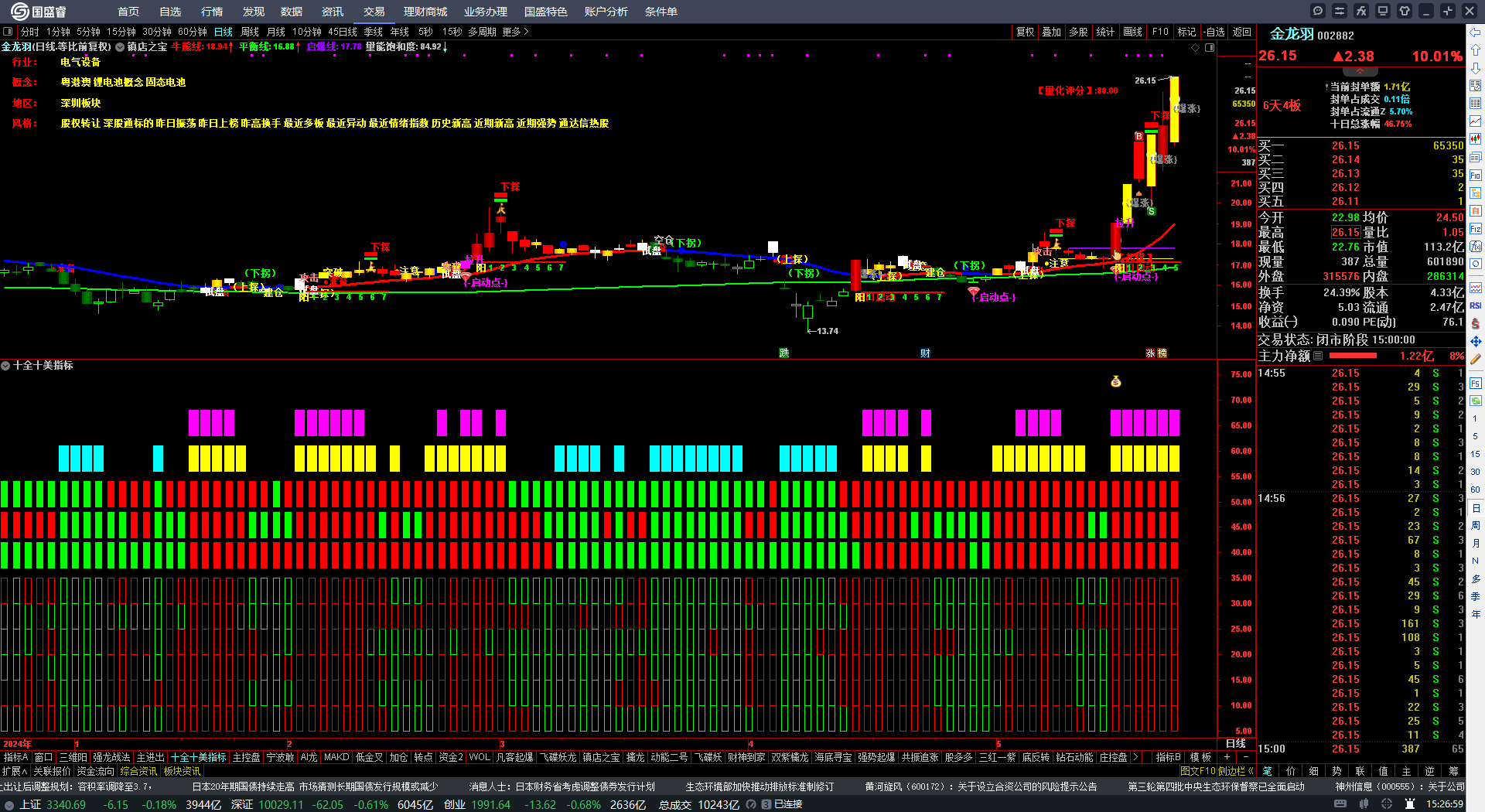The image size is (1485, 812).
Task: Click the crosshair target icon in status bar
Action: pos(1387,804)
